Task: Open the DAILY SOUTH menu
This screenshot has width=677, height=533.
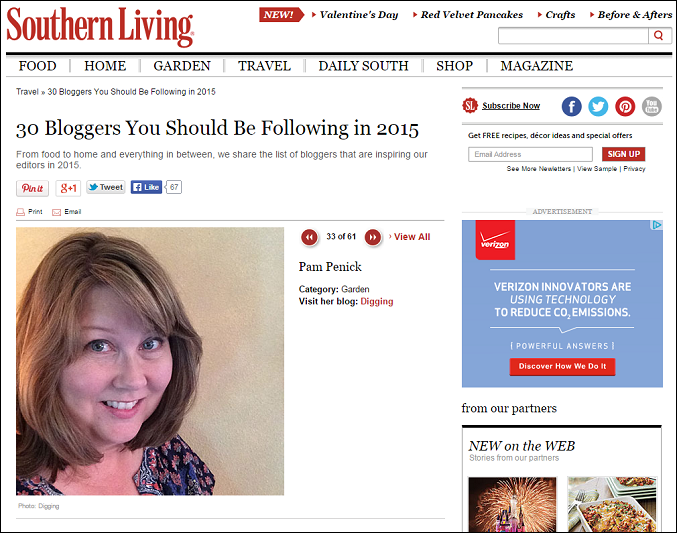Action: pos(363,66)
